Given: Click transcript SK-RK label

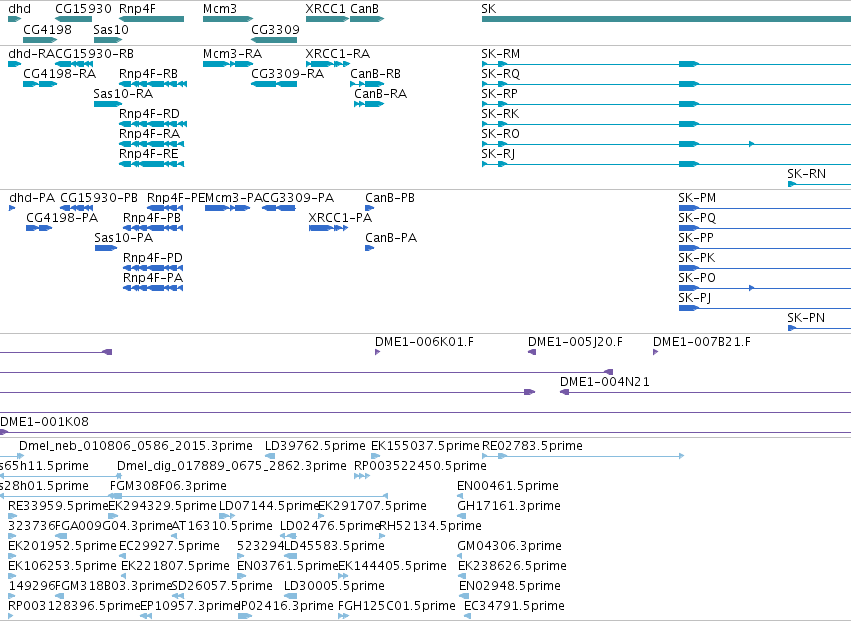Looking at the screenshot, I should tap(500, 114).
